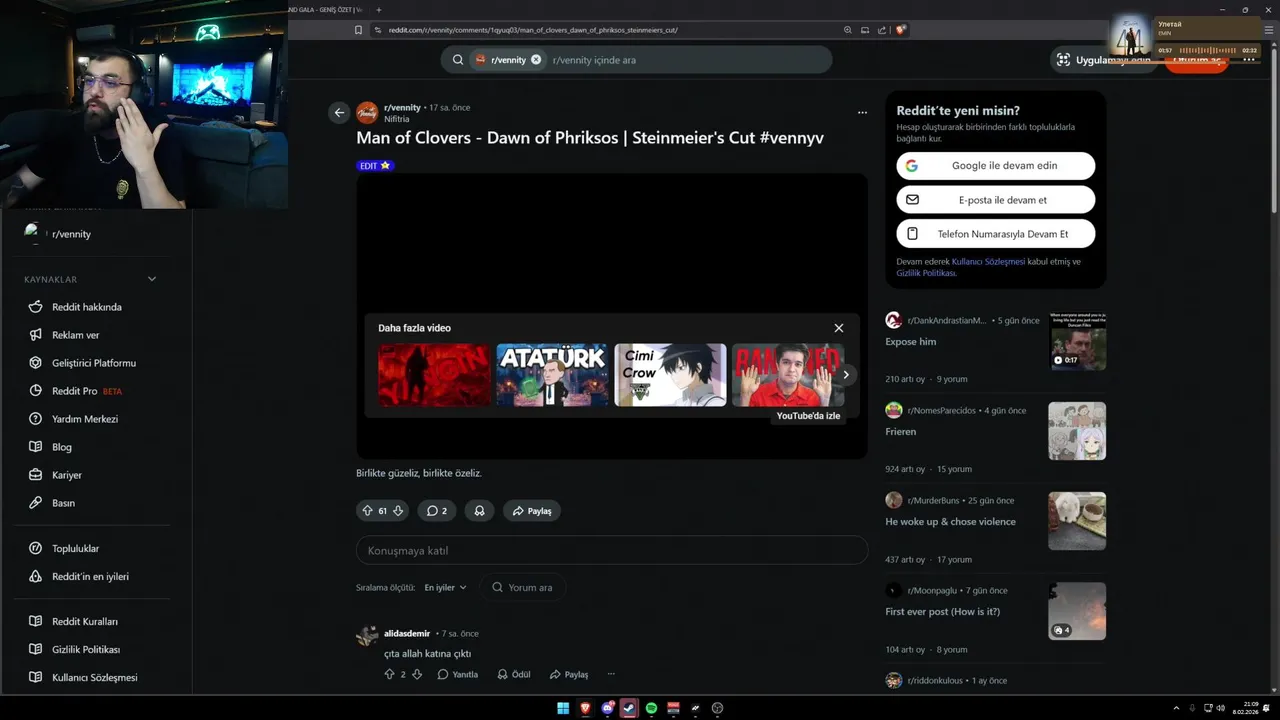Screen dimensions: 1280x720
Task: Click the browser bookmark icon in address bar
Action: (x=358, y=30)
